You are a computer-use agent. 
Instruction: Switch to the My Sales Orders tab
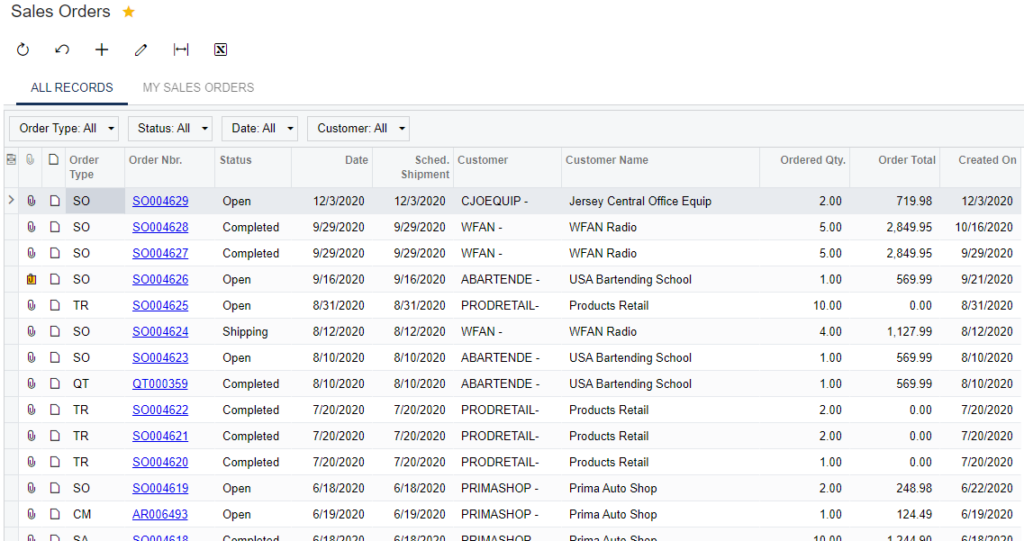pos(199,88)
